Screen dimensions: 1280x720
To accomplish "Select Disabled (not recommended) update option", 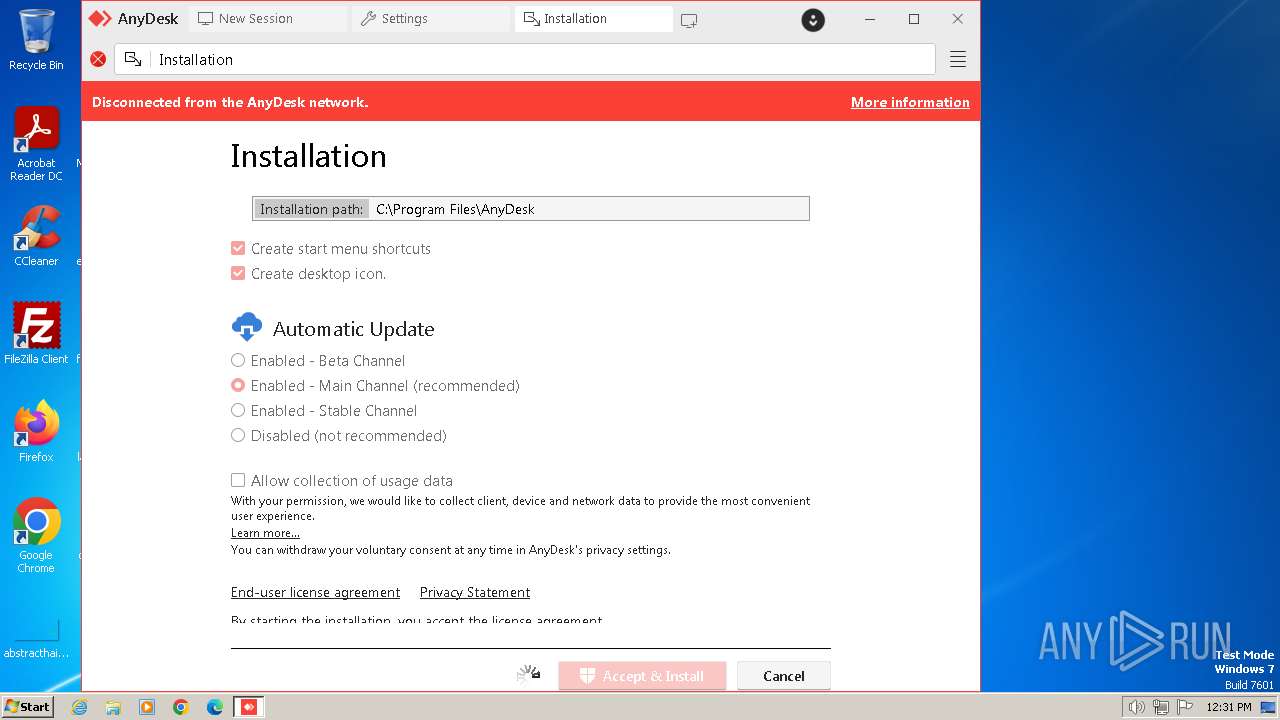I will click(238, 435).
